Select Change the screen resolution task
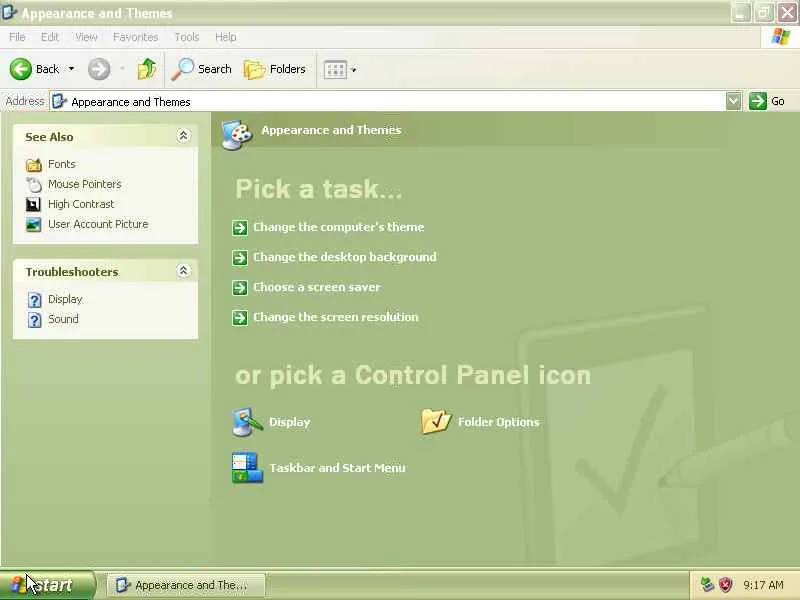 coord(336,317)
